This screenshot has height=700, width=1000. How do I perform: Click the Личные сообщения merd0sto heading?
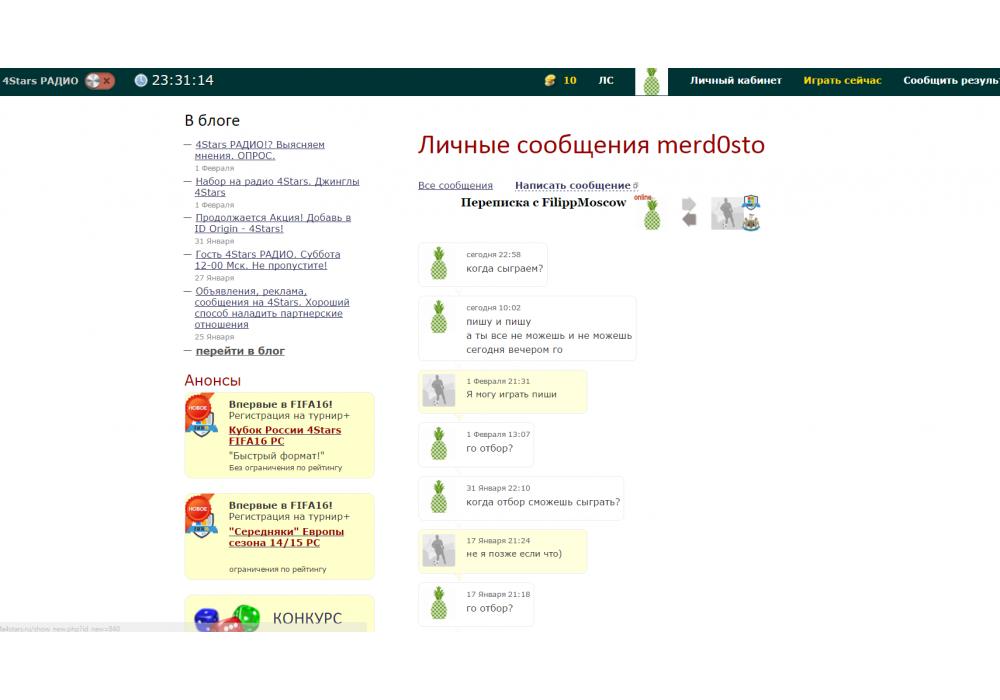click(591, 145)
